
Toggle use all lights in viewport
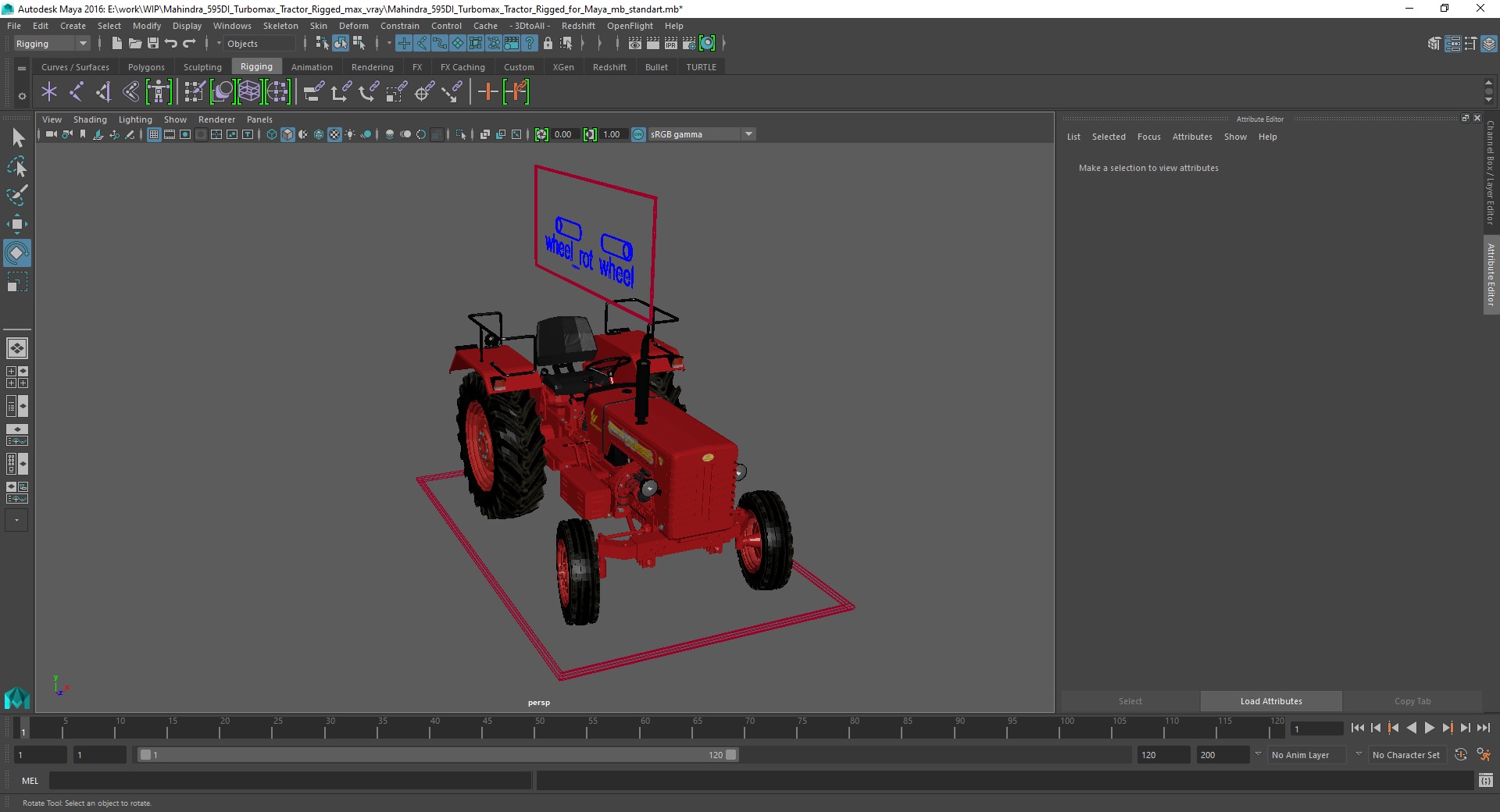click(x=350, y=134)
